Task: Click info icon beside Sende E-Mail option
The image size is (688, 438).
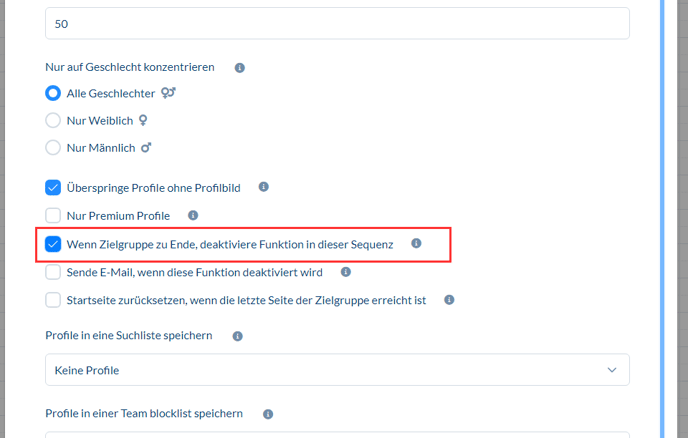Action: (x=346, y=271)
